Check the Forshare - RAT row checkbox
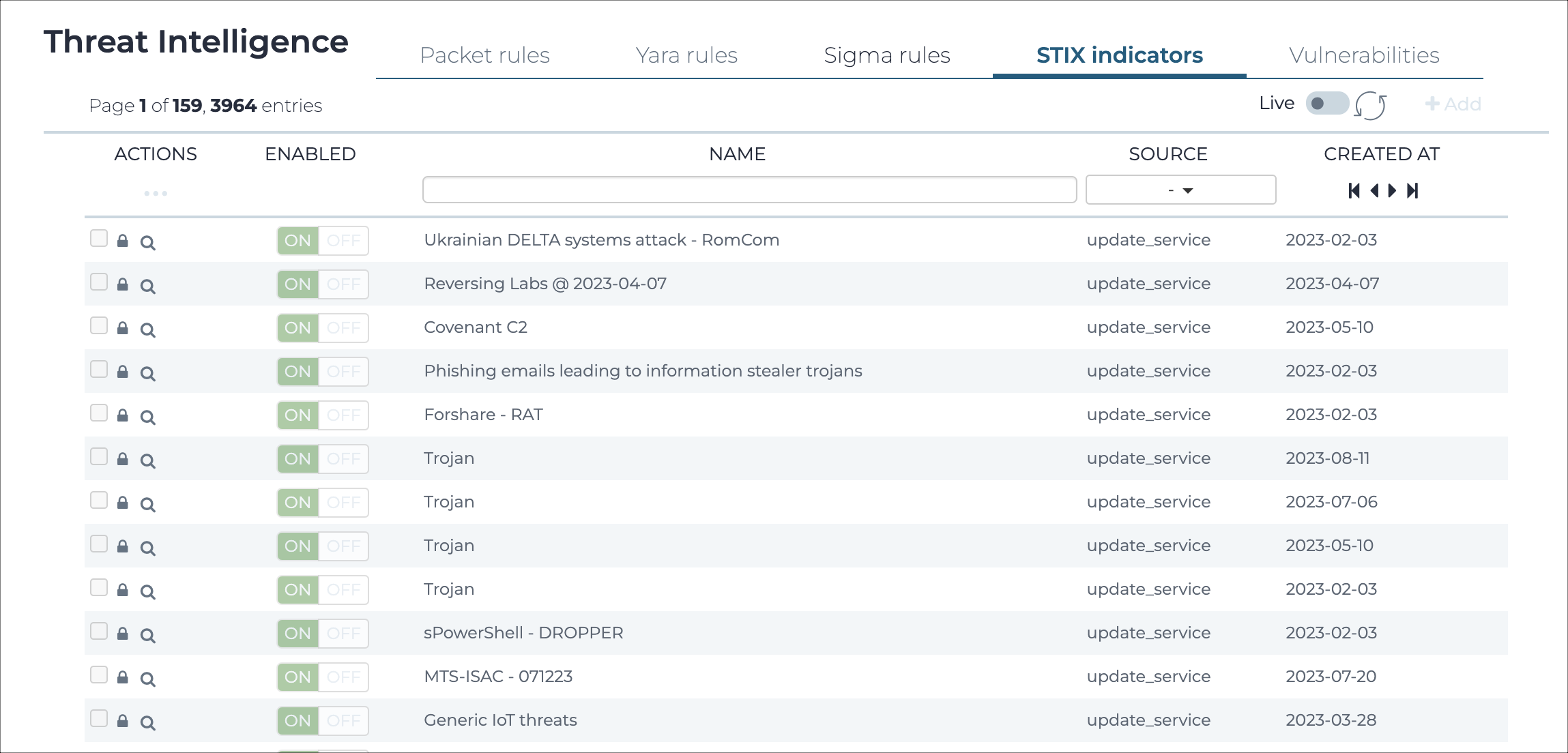Screen dimensions: 1568x753 pyautogui.click(x=99, y=413)
